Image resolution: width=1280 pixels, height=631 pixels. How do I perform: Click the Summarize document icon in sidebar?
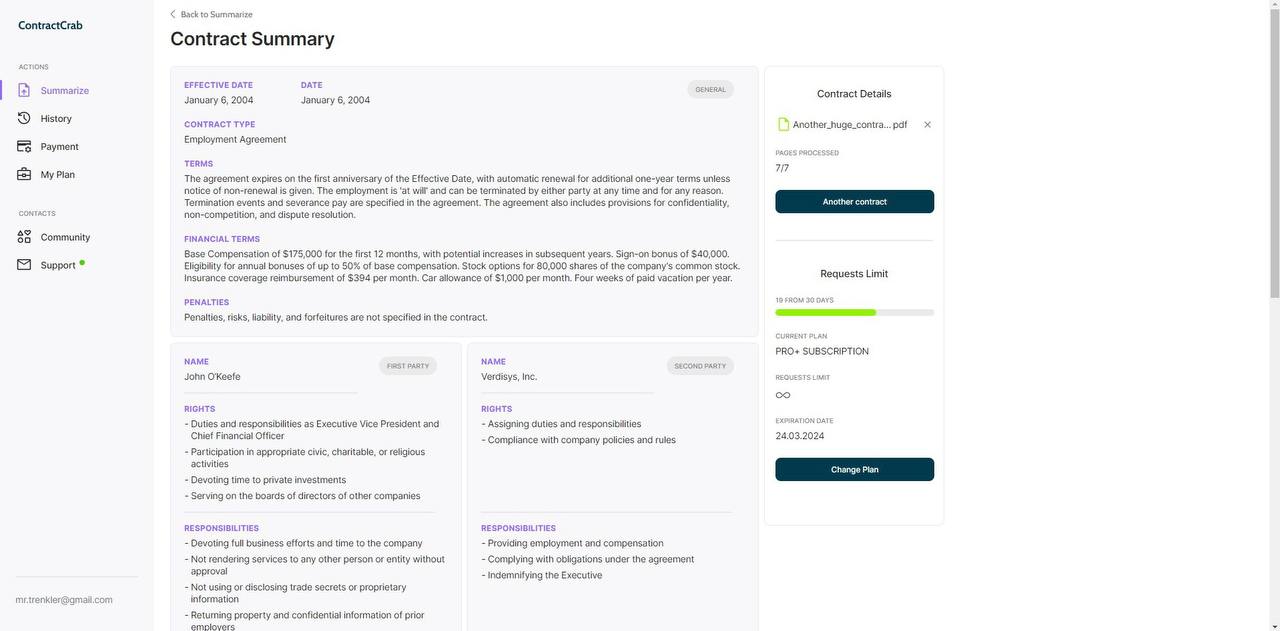coord(24,90)
